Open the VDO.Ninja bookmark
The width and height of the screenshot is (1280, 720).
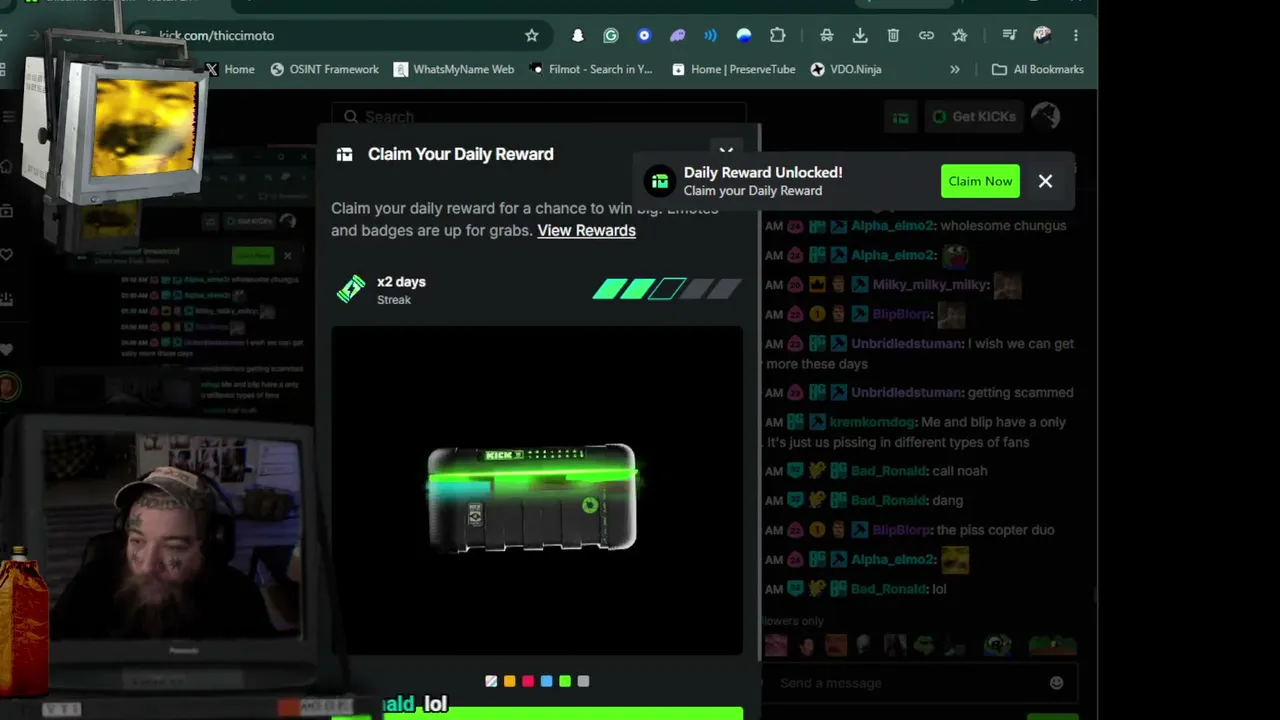coord(845,69)
